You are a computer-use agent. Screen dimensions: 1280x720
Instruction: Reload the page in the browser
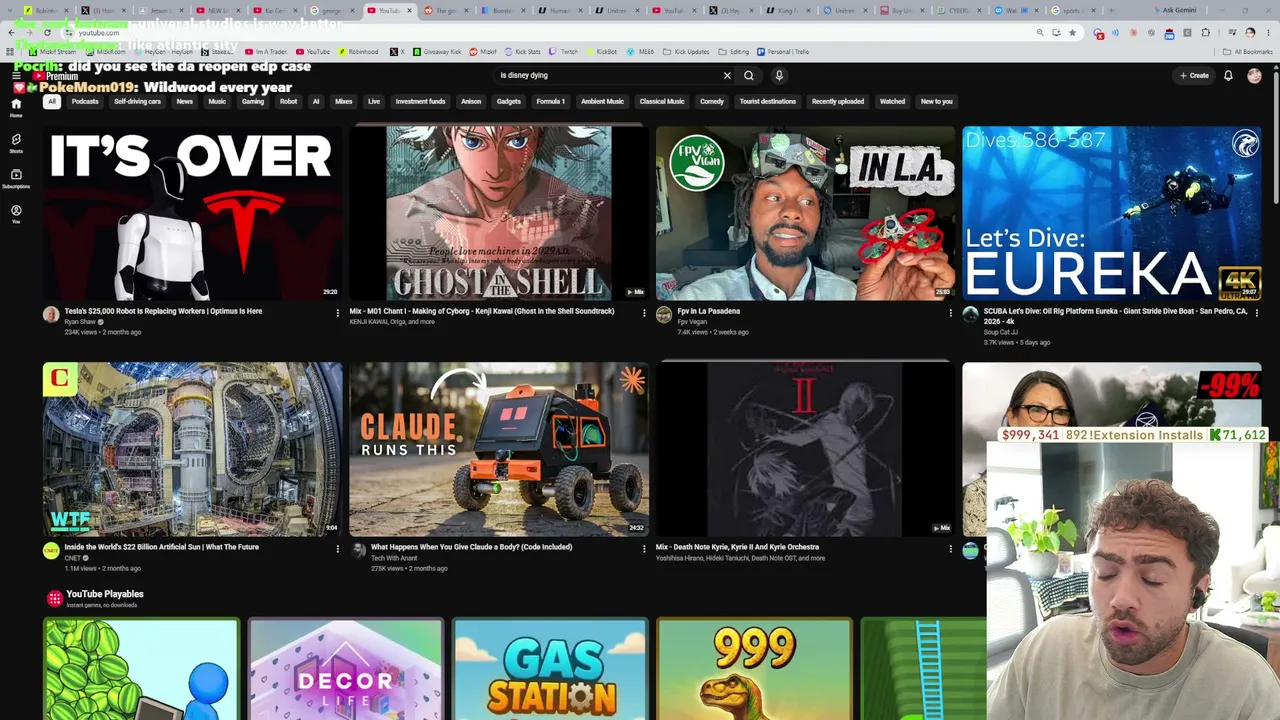(x=47, y=33)
